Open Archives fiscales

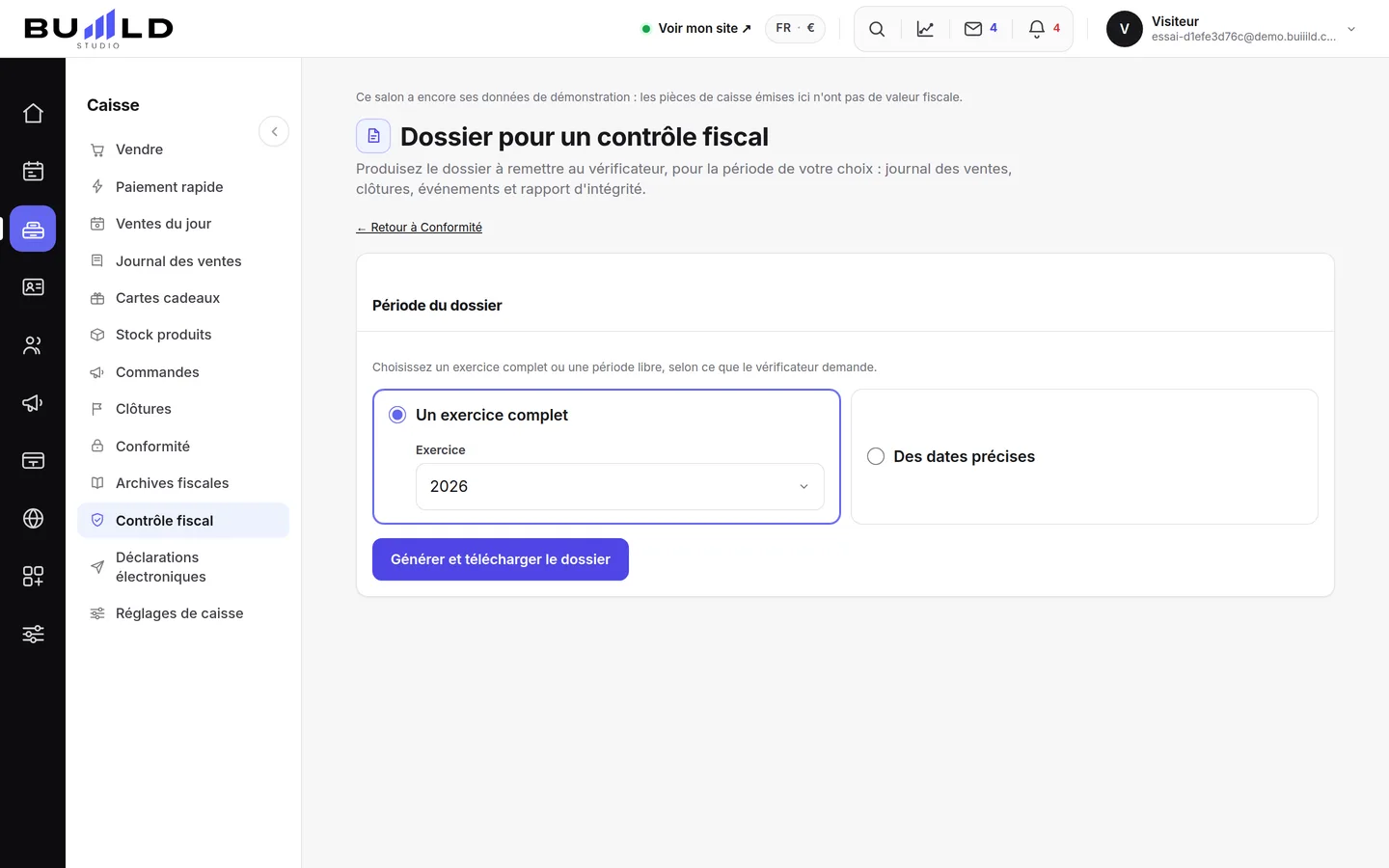[x=183, y=483]
